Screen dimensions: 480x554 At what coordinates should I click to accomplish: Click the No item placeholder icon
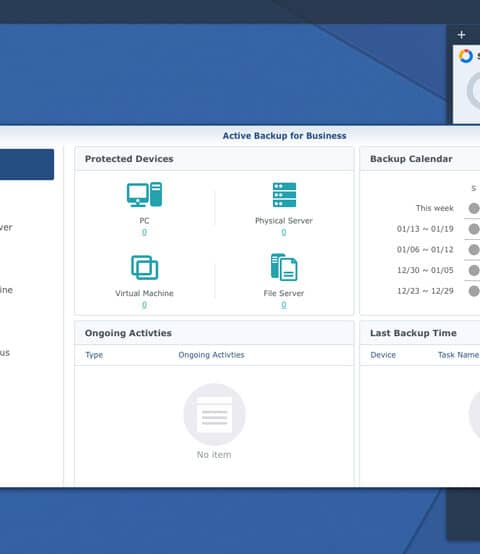(214, 414)
